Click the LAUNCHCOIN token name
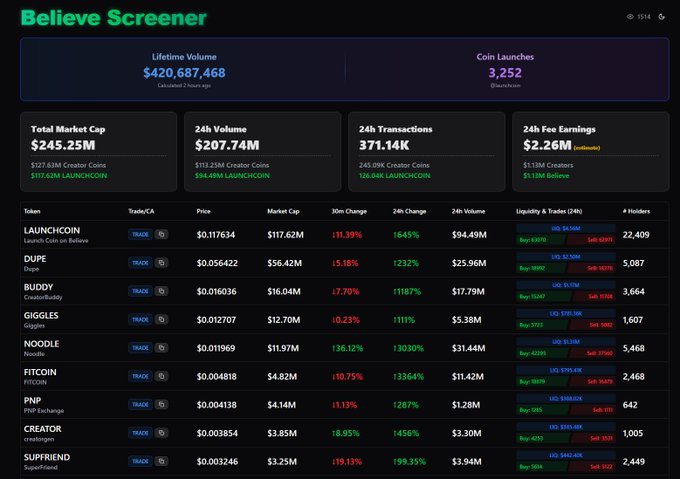 (x=52, y=230)
